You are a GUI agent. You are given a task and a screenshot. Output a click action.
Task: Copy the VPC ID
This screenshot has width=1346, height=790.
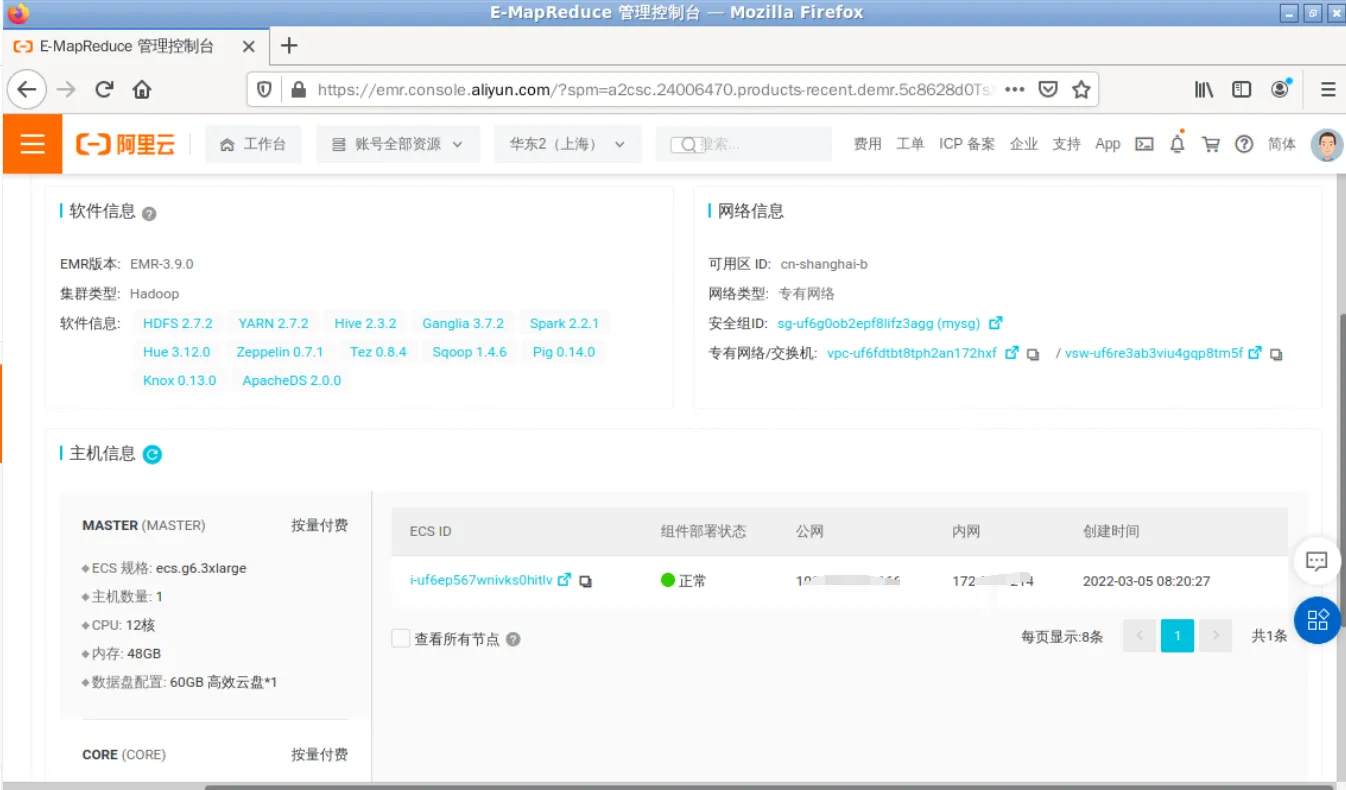tap(1034, 354)
